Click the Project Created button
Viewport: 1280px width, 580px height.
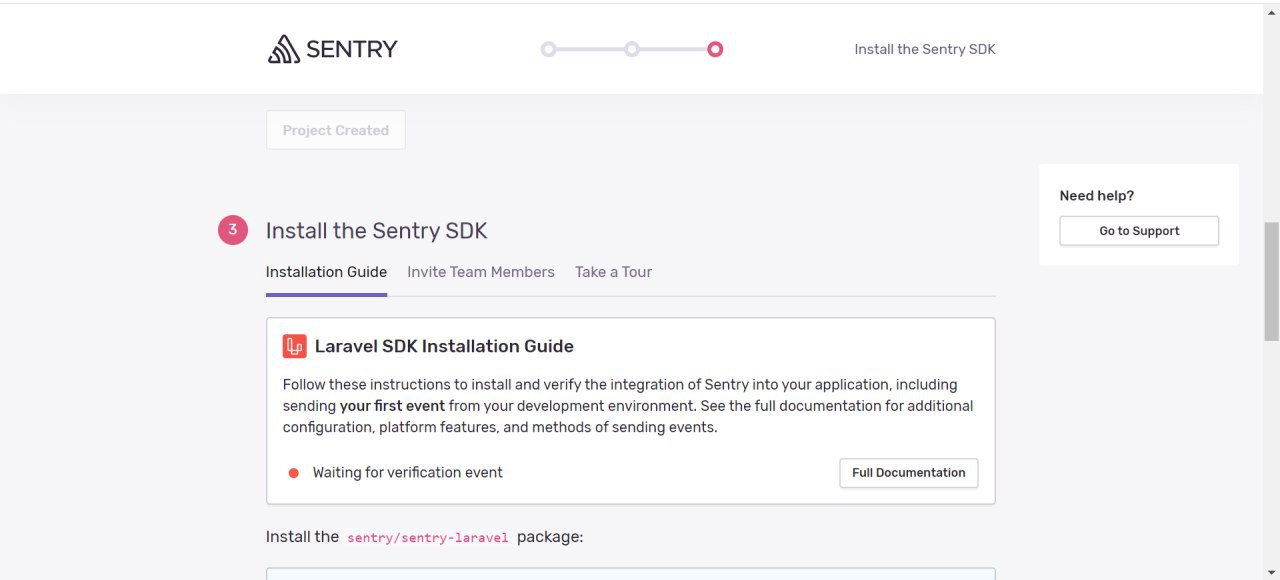click(x=336, y=130)
